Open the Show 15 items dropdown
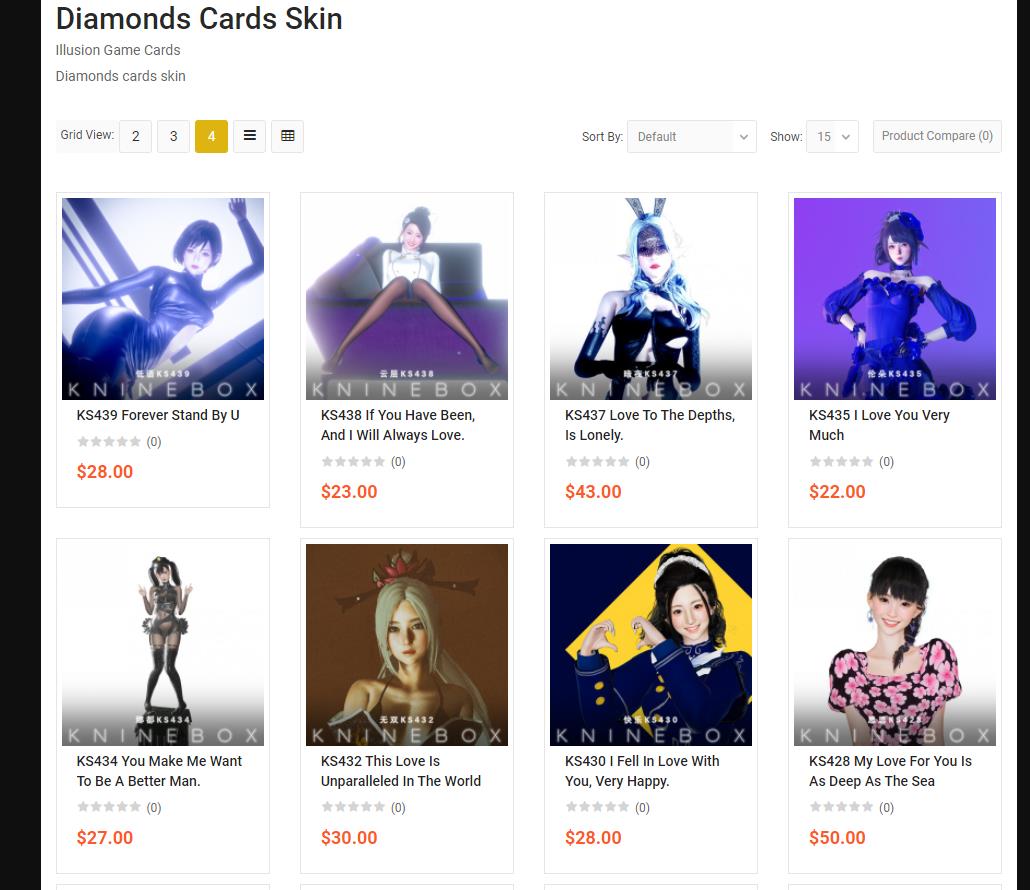 [x=832, y=137]
